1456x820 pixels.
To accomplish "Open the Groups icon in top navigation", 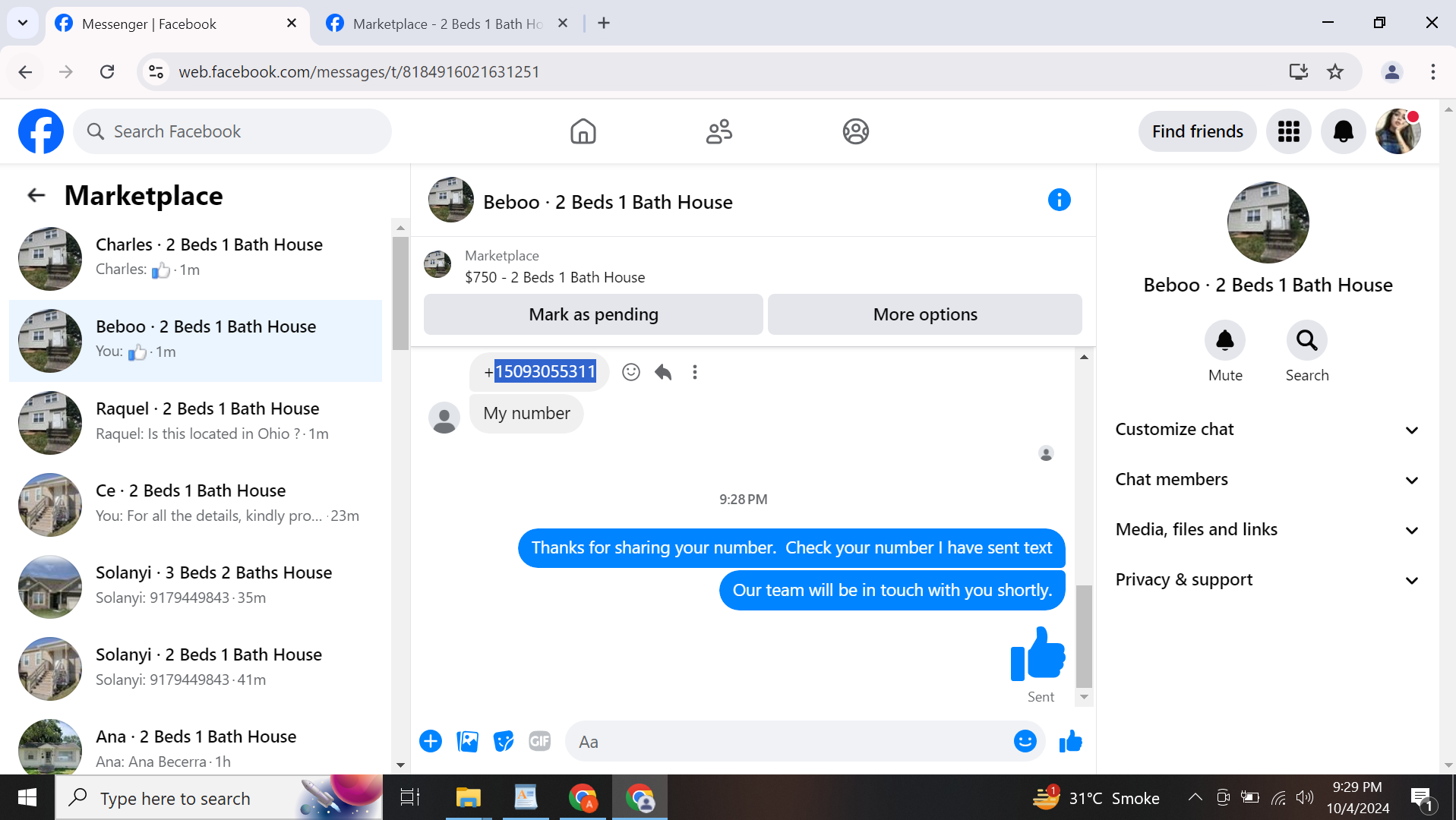I will [x=855, y=131].
